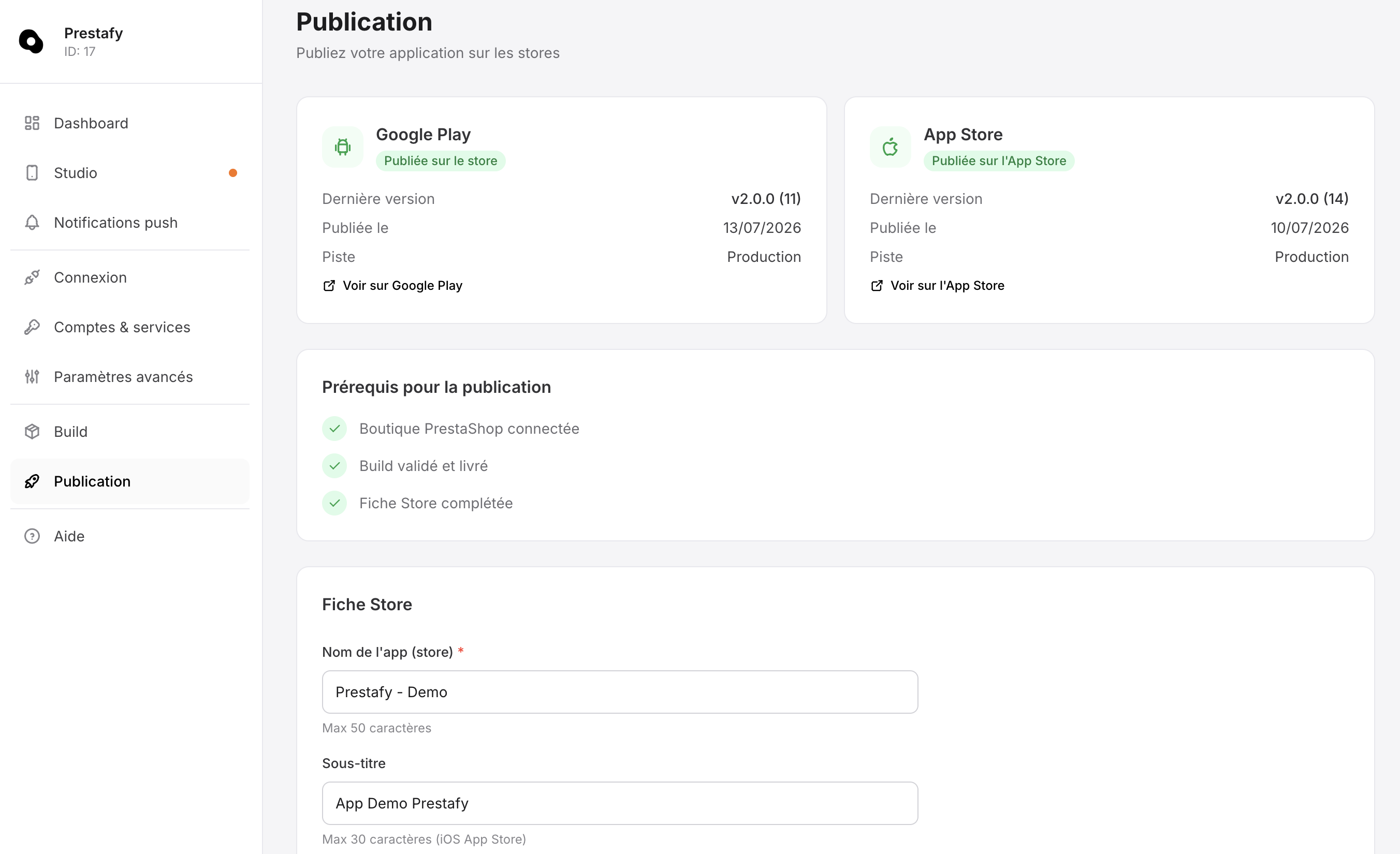This screenshot has width=1400, height=854.
Task: Click Production value in Google Play card
Action: click(x=764, y=257)
